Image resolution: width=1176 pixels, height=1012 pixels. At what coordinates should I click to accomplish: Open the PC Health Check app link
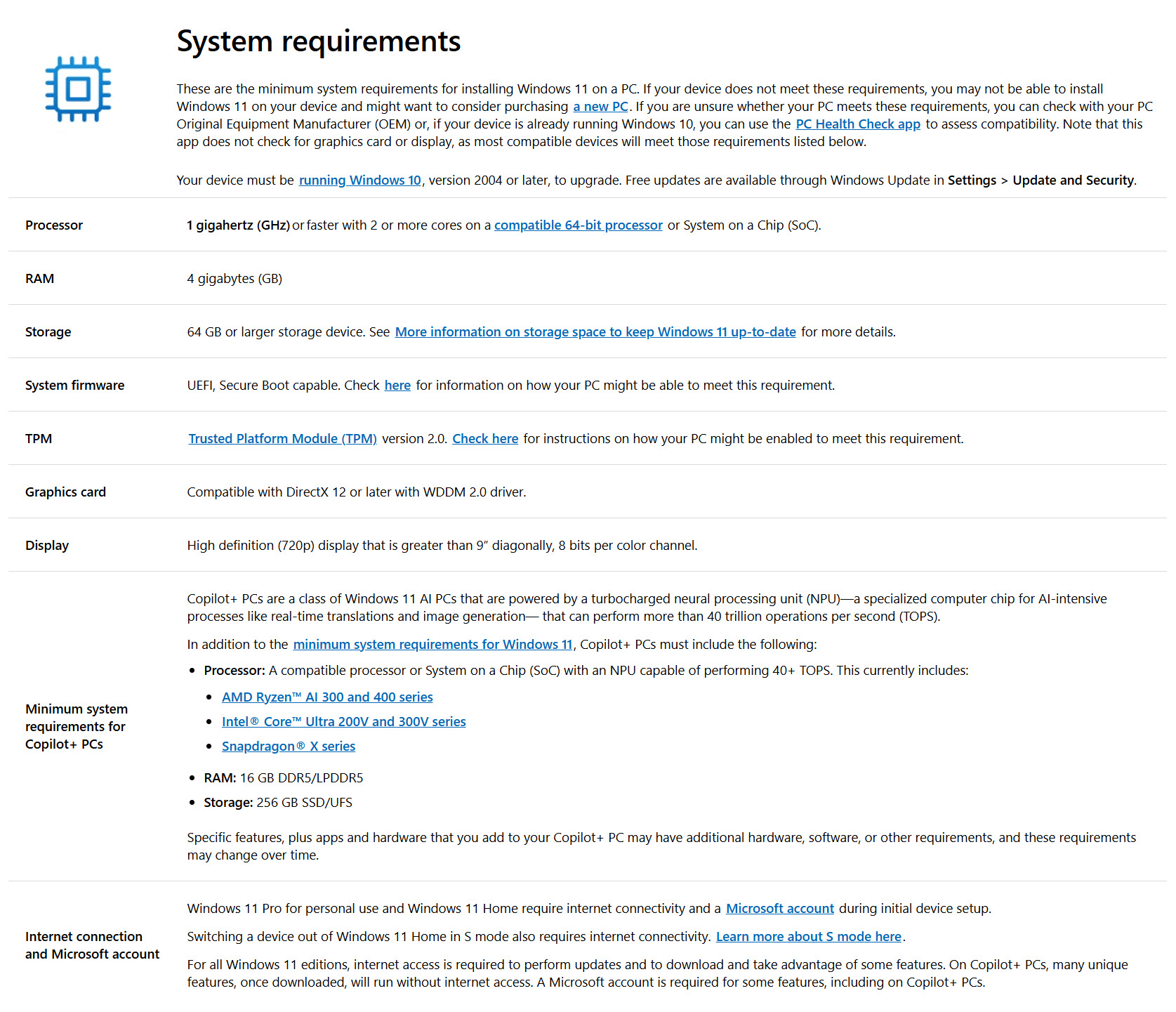(857, 124)
